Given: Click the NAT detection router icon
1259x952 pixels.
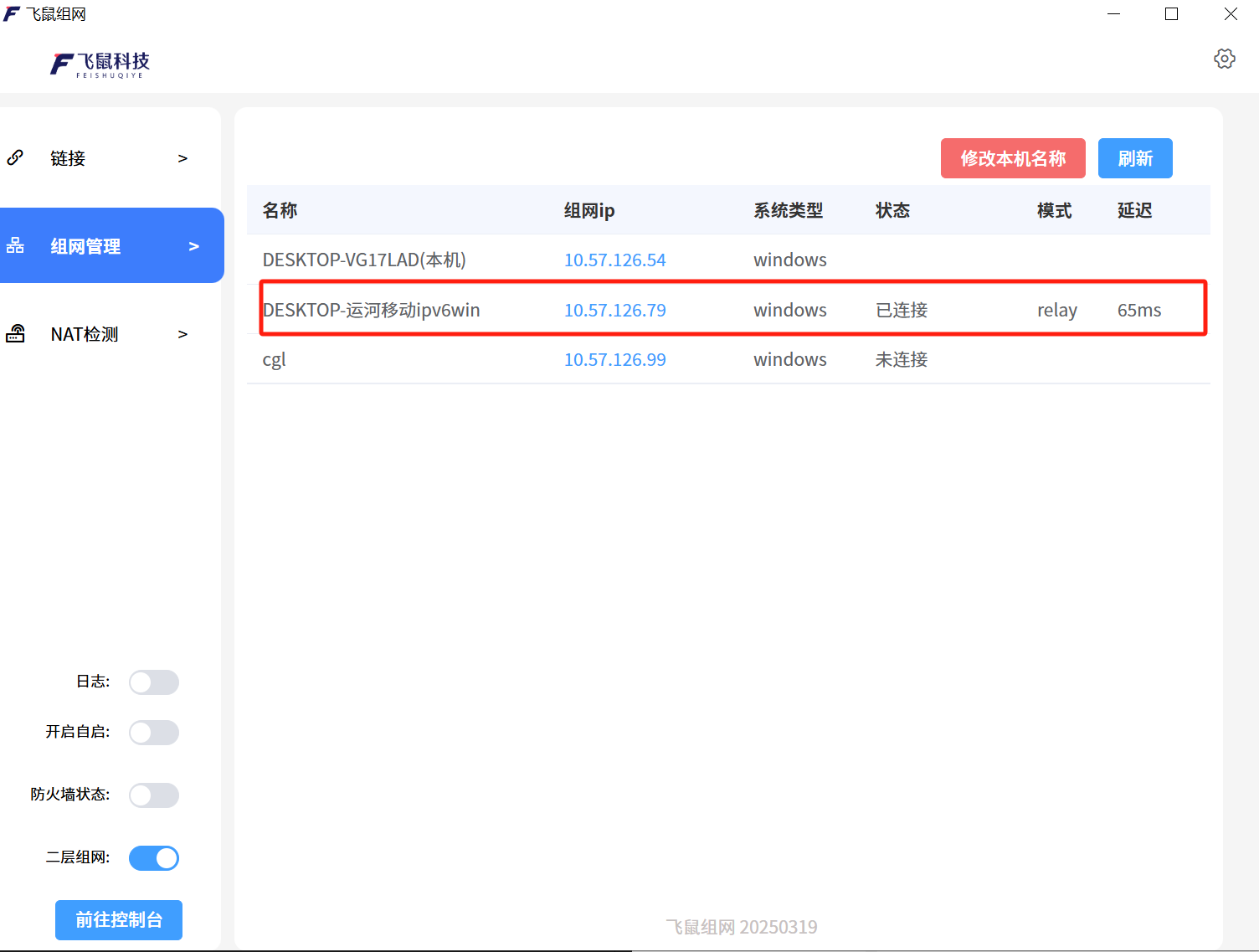Looking at the screenshot, I should pyautogui.click(x=15, y=333).
